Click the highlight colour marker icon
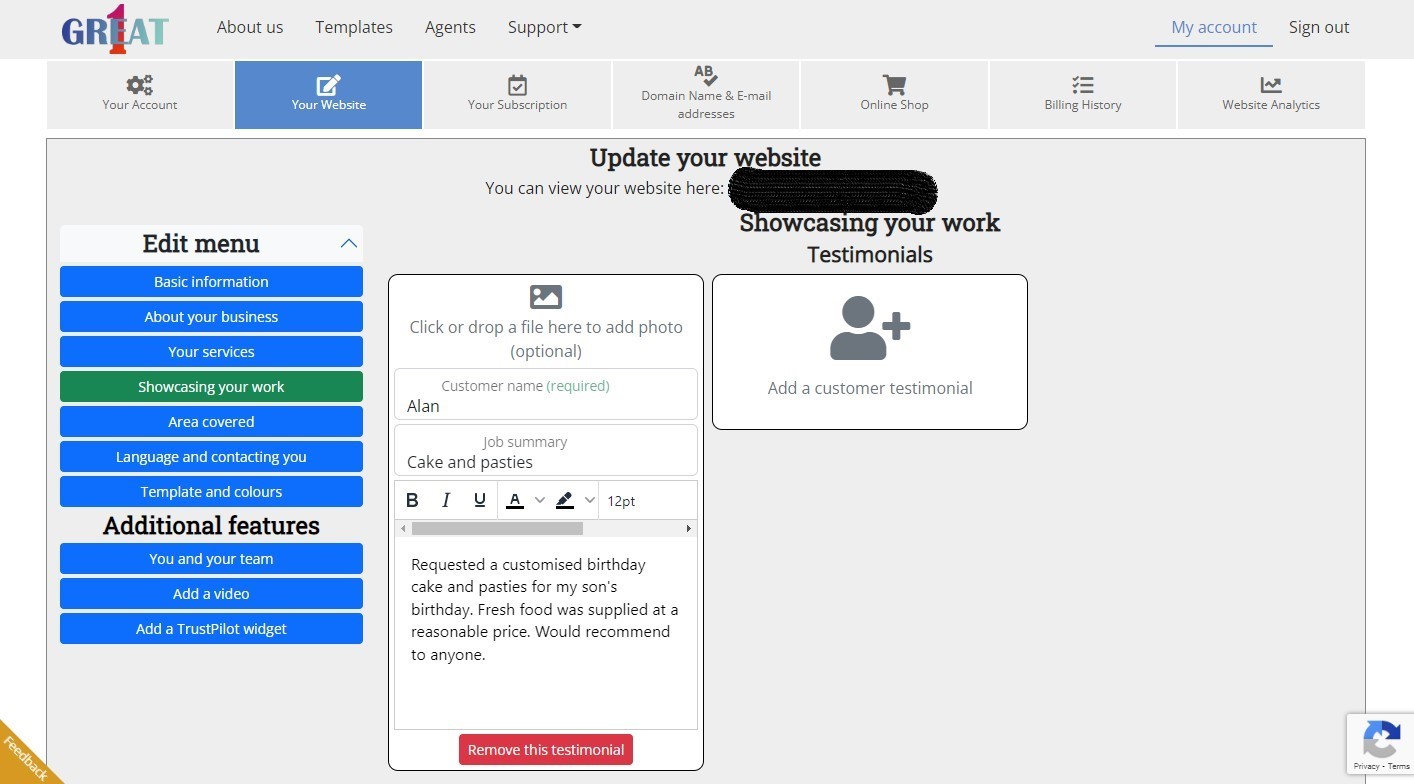 (564, 501)
